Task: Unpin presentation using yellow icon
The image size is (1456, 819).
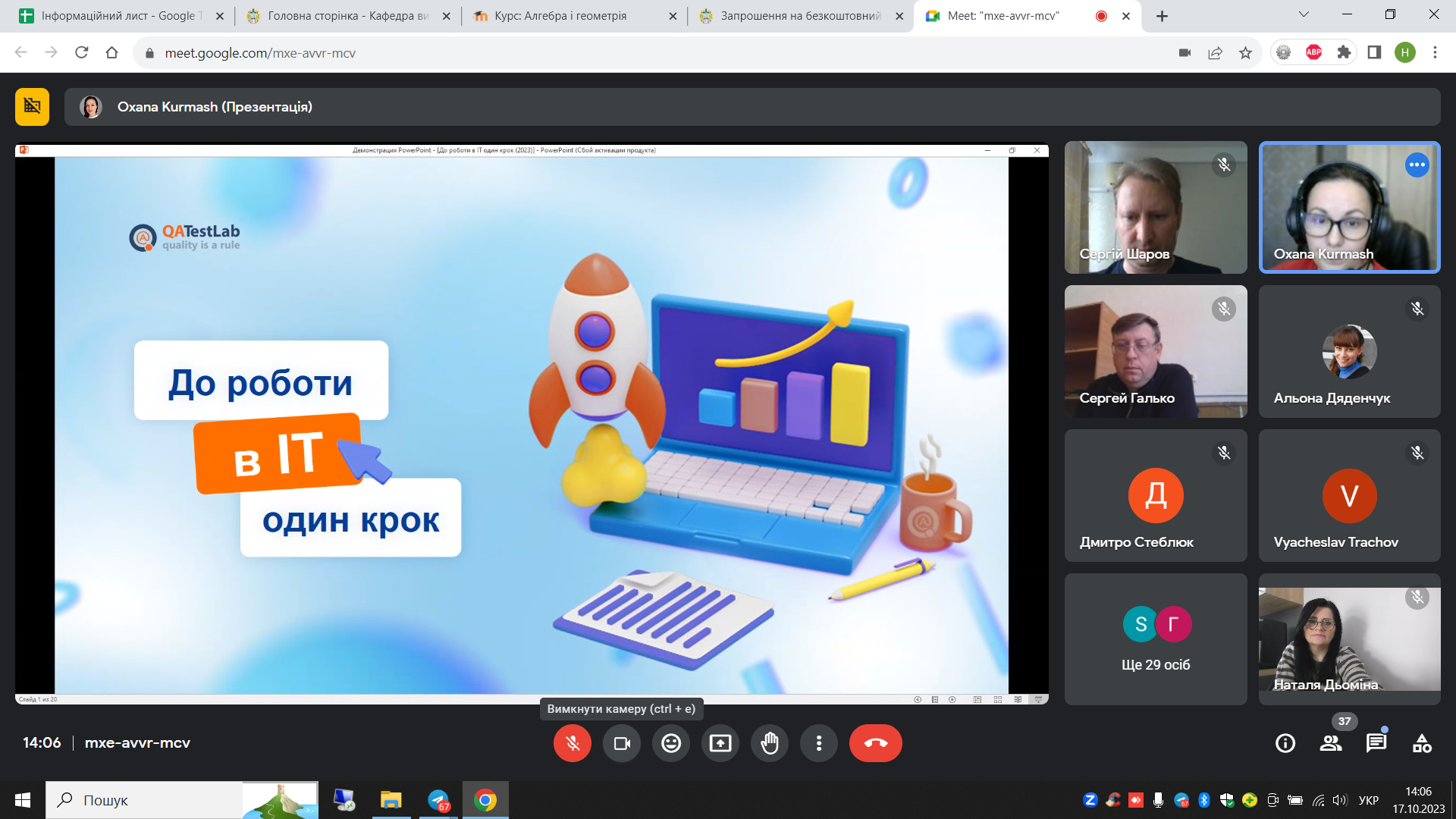Action: click(x=32, y=107)
